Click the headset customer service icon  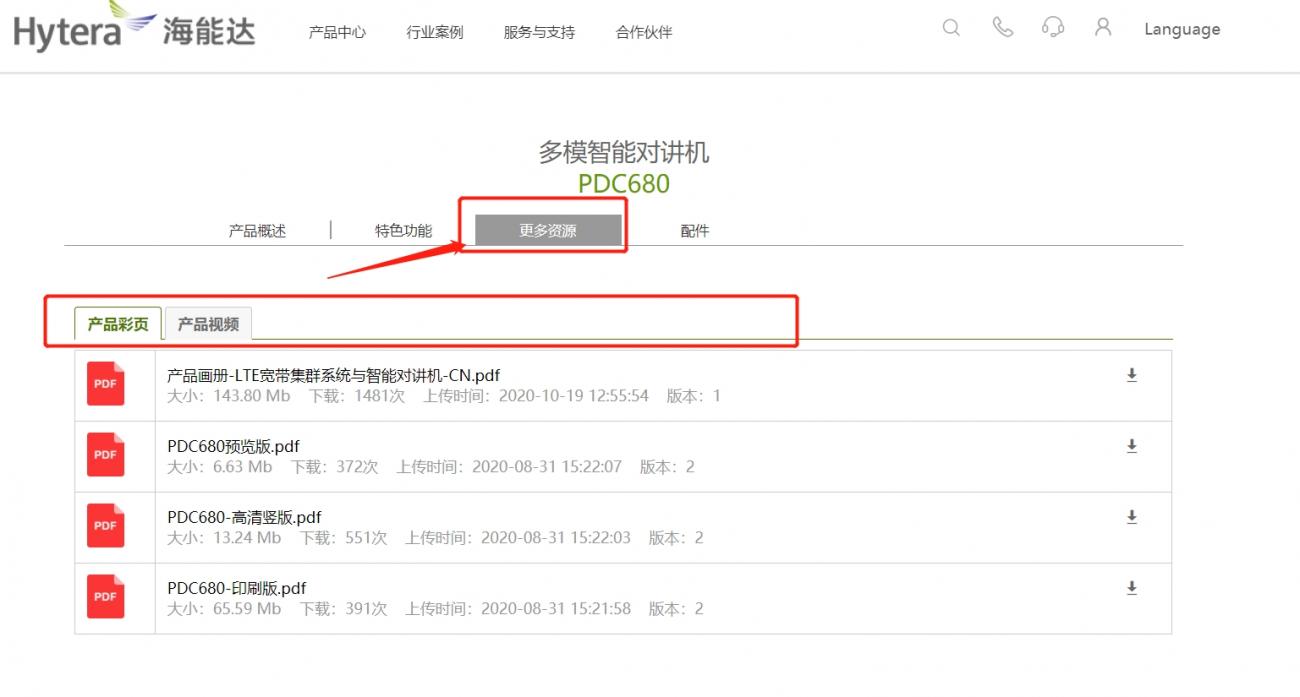point(1053,29)
